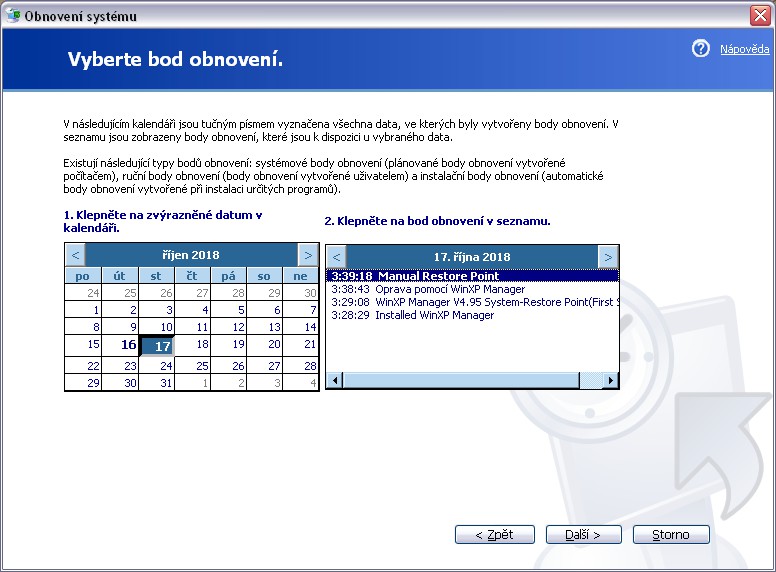Screen dimensions: 776x572
Task: Select WinXP Manager V4.95 System-Restore Point entry
Action: click(x=472, y=302)
